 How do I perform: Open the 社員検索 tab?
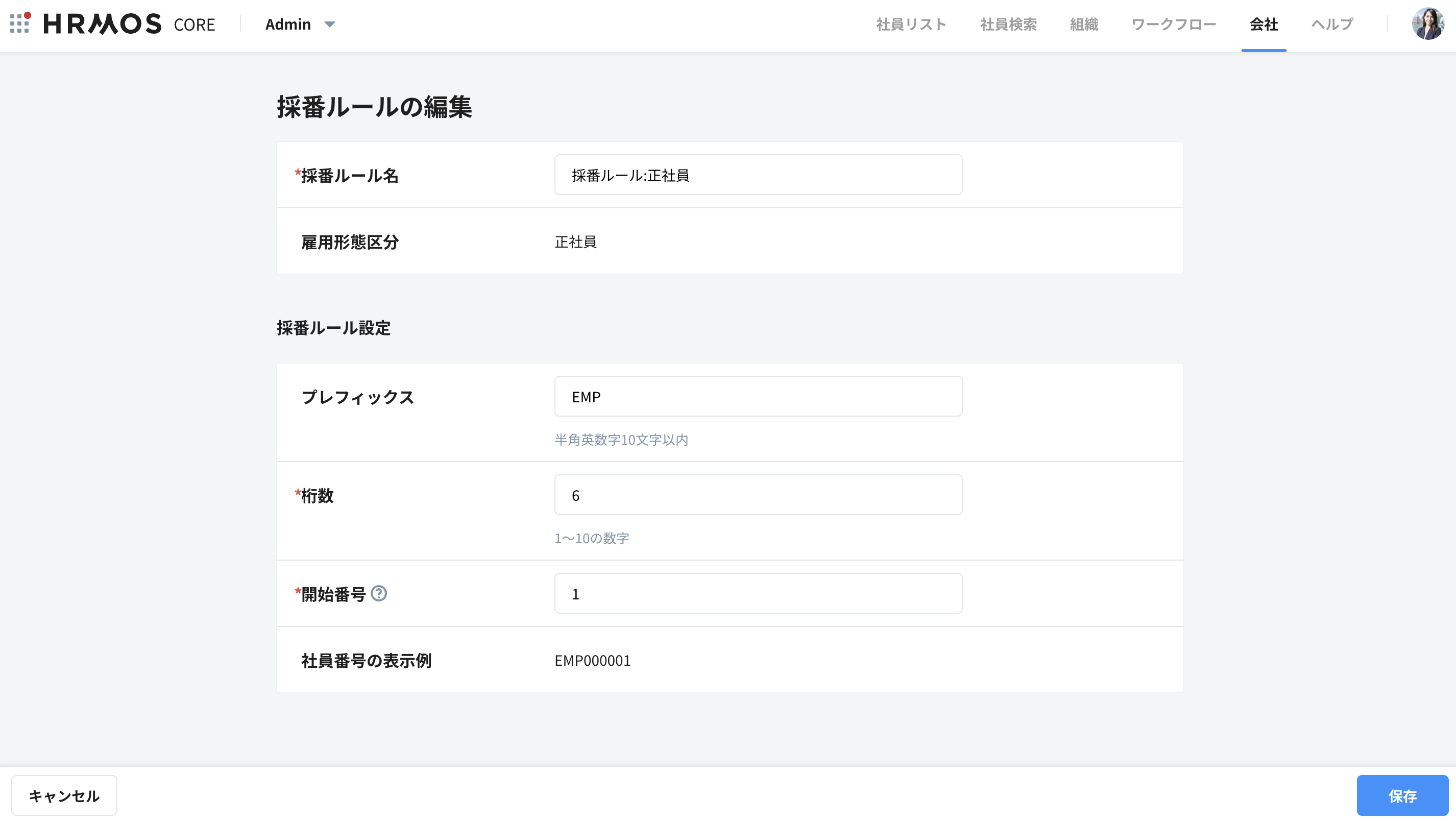click(x=1008, y=25)
